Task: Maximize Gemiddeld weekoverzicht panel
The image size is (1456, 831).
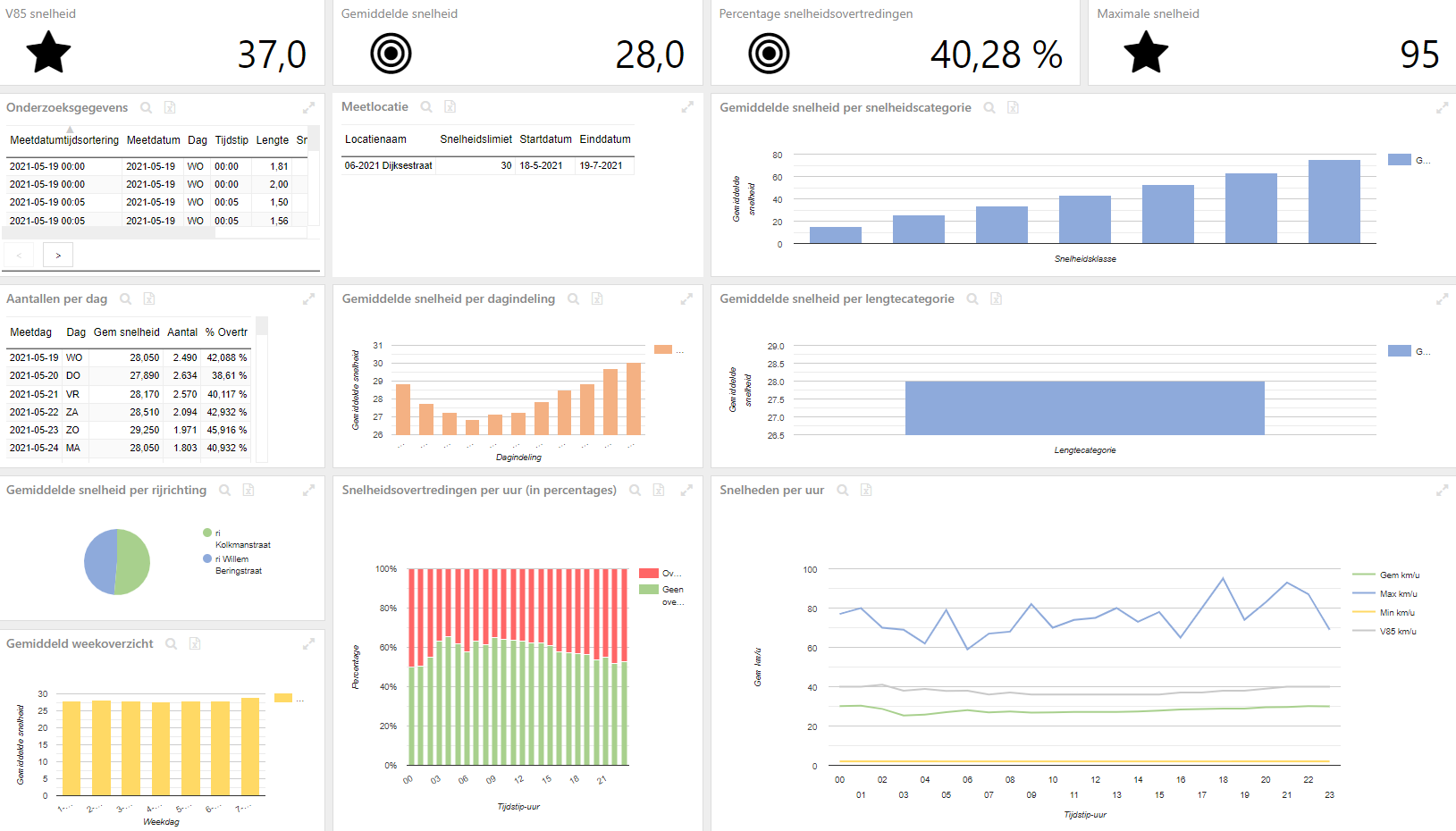Action: (x=308, y=643)
